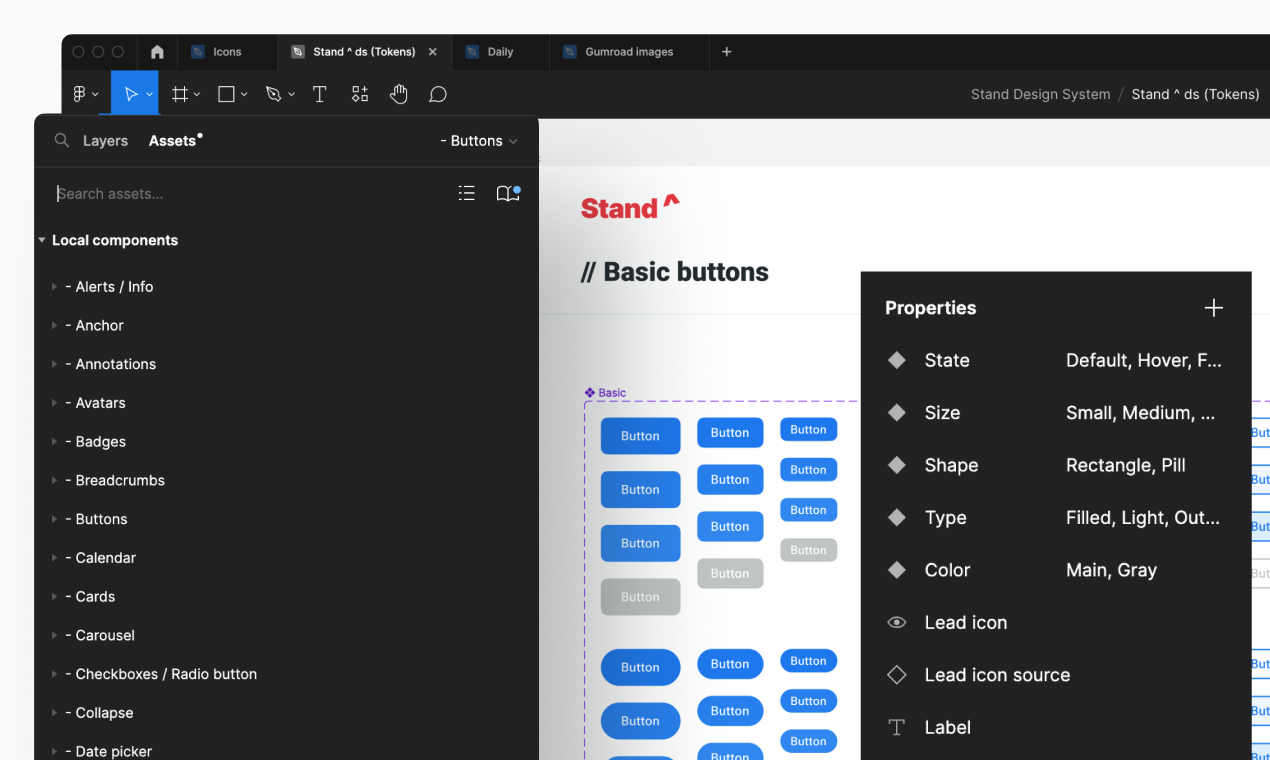The width and height of the screenshot is (1270, 760).
Task: Expand the - Collapse group
Action: [x=55, y=713]
